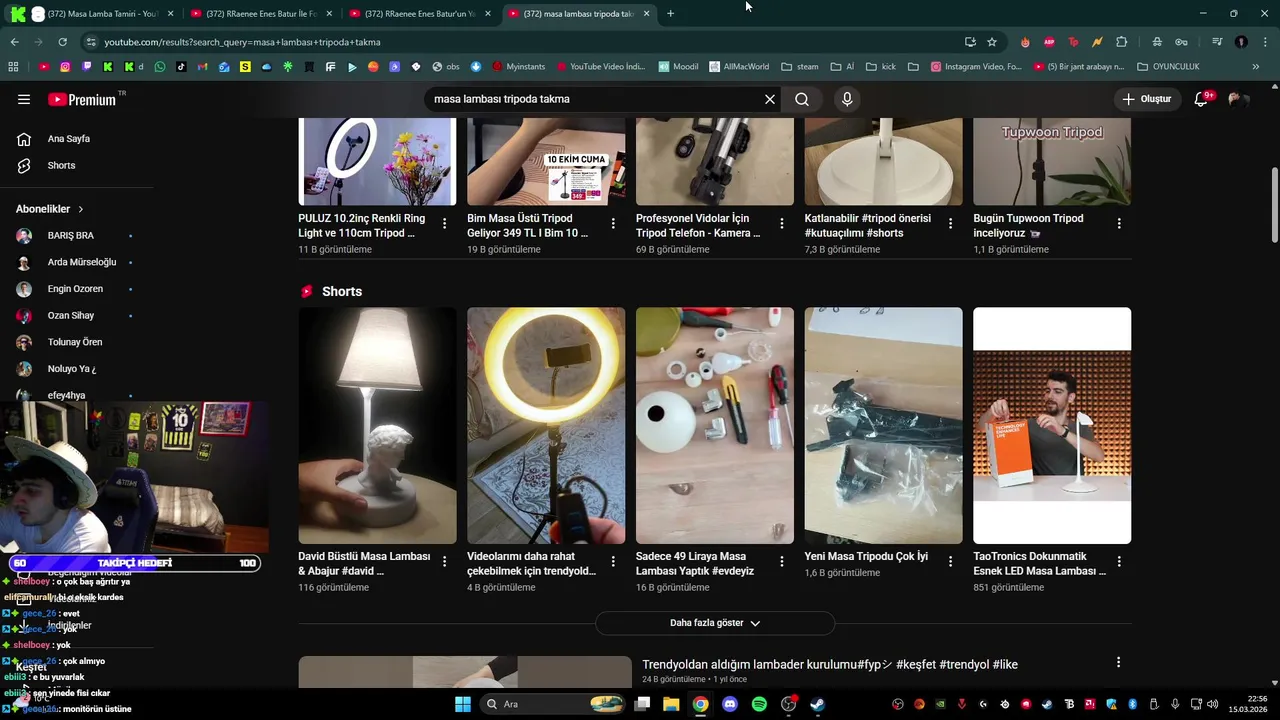
Task: Open OBS Studio from the taskbar
Action: point(788,704)
